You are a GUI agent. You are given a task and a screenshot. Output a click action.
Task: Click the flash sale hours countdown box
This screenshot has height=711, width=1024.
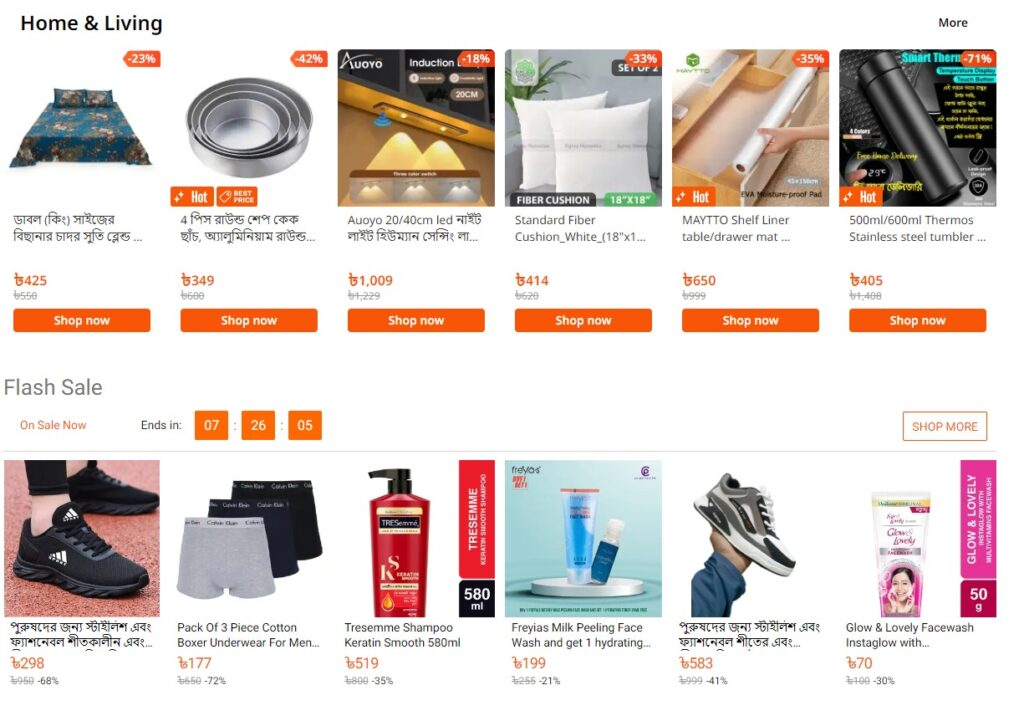[211, 425]
